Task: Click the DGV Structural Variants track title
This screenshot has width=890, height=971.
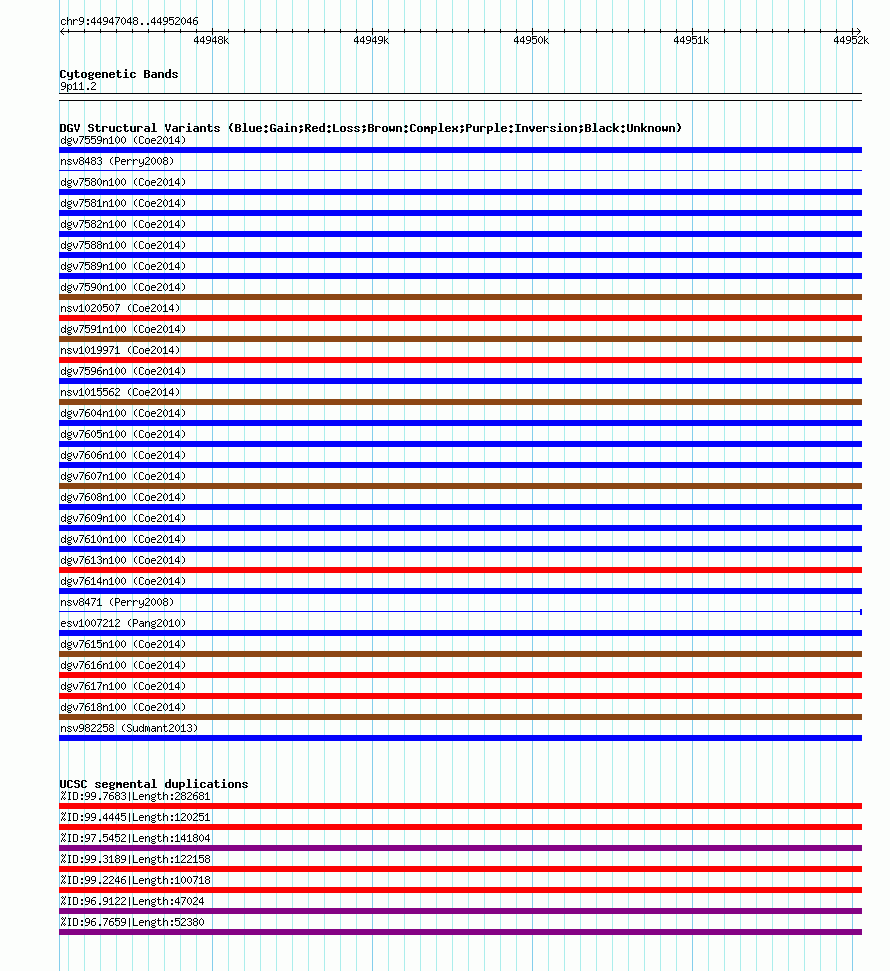Action: (x=370, y=128)
